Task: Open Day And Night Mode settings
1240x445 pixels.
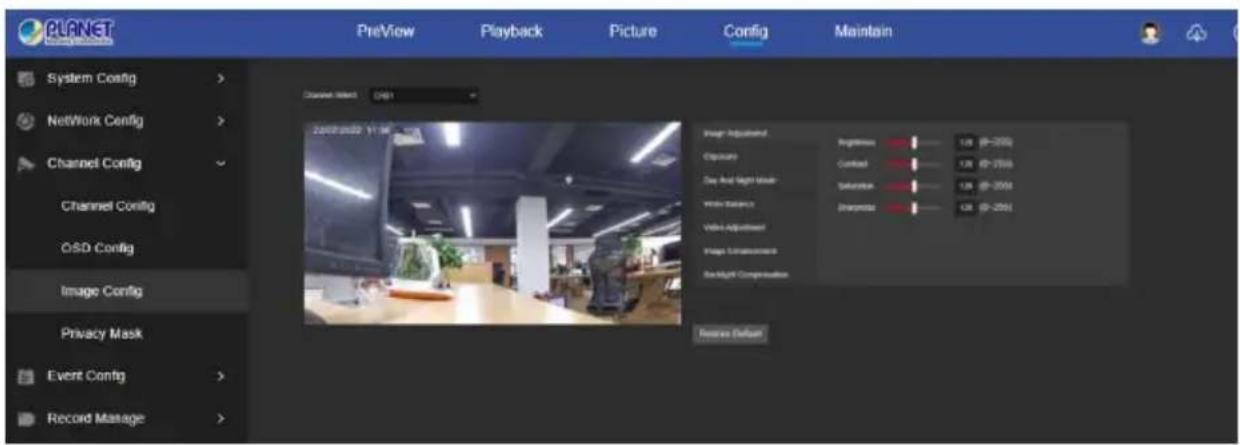Action: click(x=739, y=180)
